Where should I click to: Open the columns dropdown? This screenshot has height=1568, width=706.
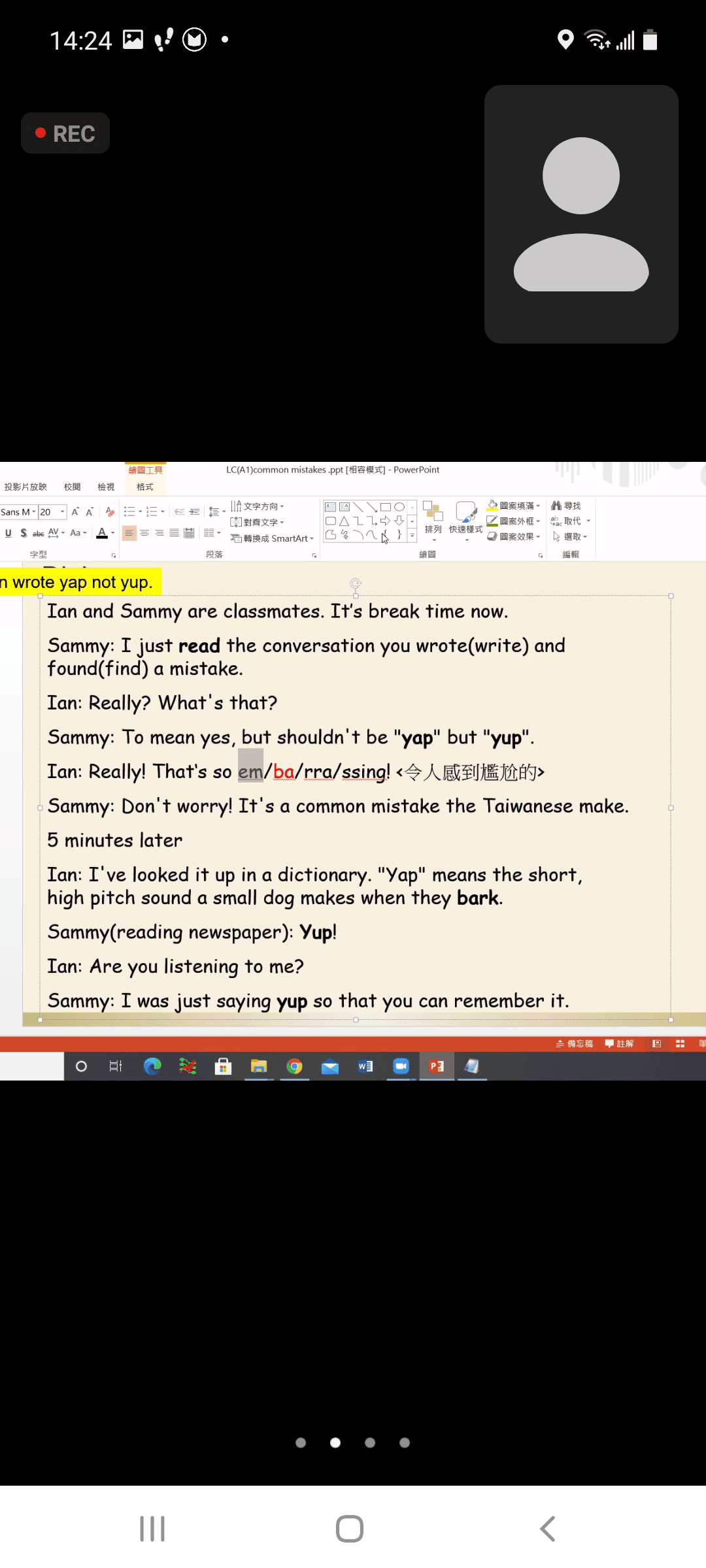click(212, 533)
